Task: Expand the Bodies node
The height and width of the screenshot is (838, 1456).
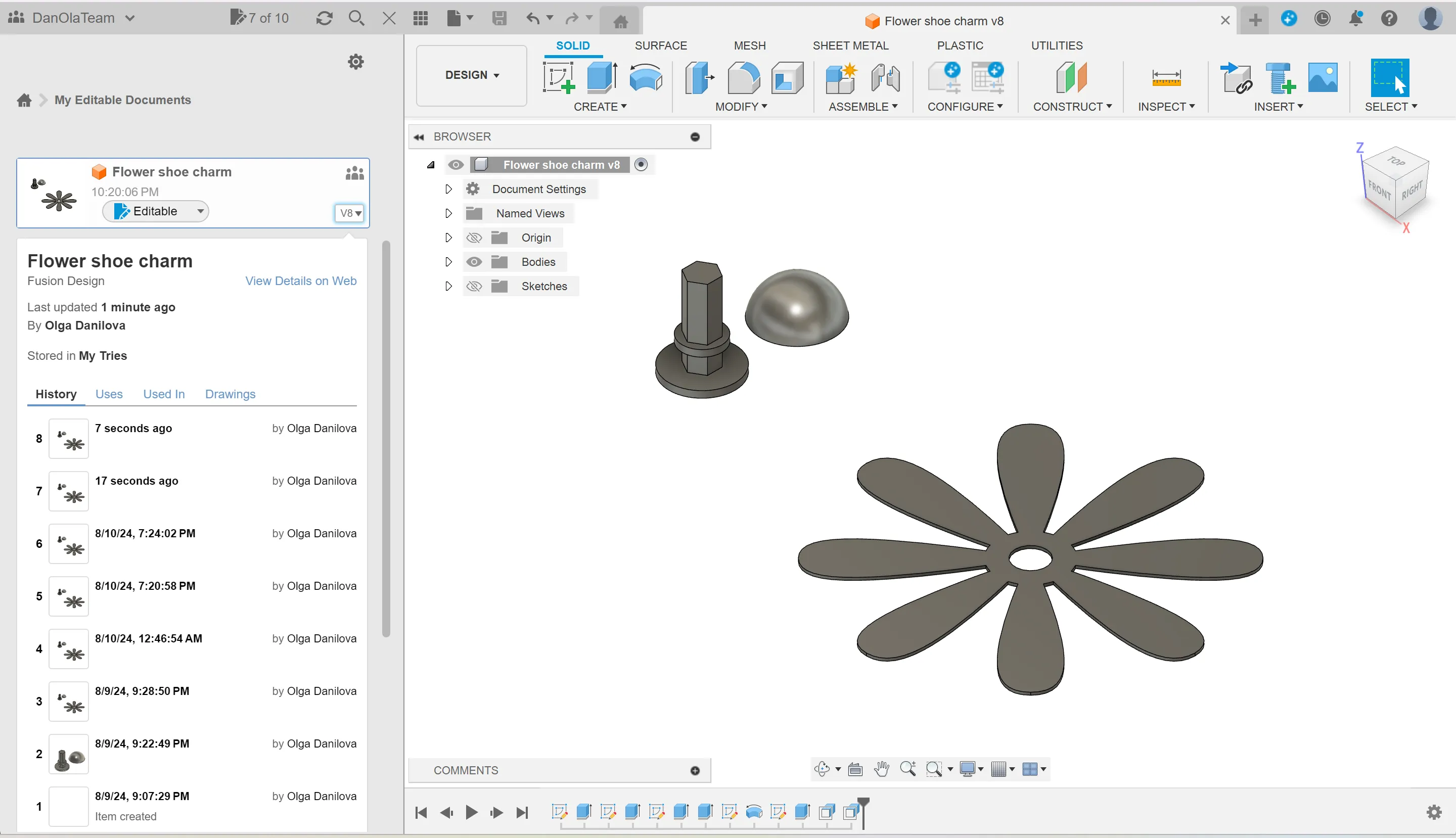Action: (x=448, y=261)
